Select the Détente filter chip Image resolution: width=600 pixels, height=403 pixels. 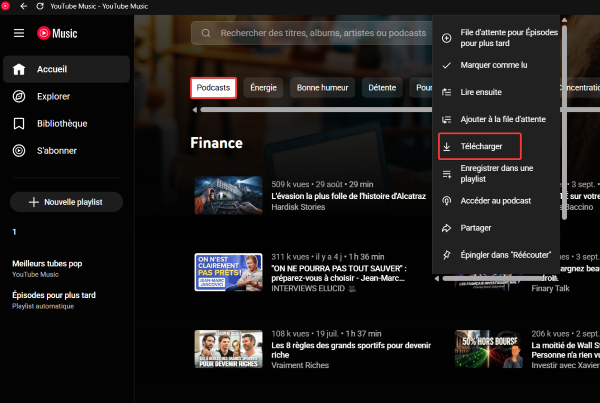(382, 88)
